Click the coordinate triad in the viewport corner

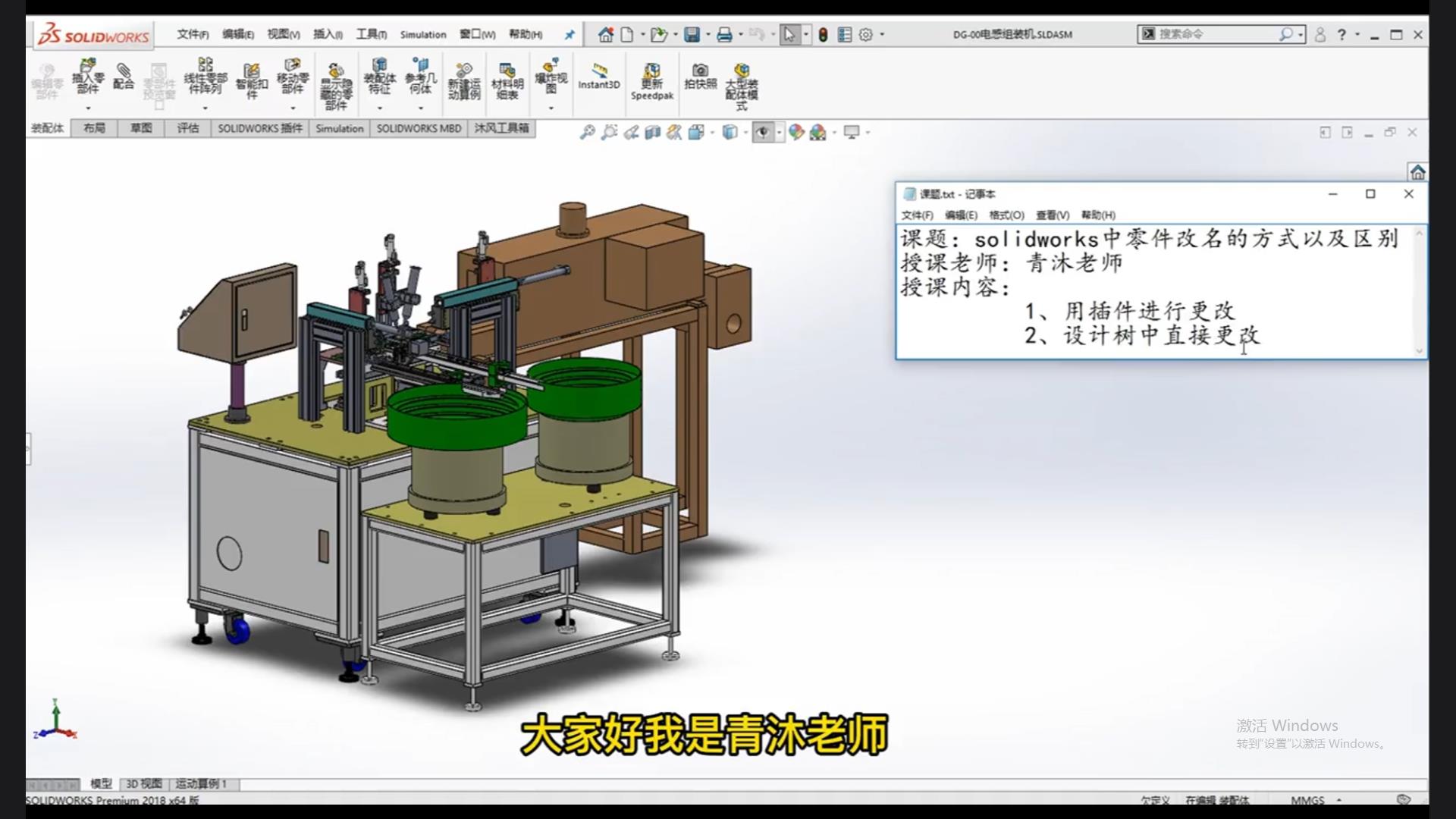(55, 720)
